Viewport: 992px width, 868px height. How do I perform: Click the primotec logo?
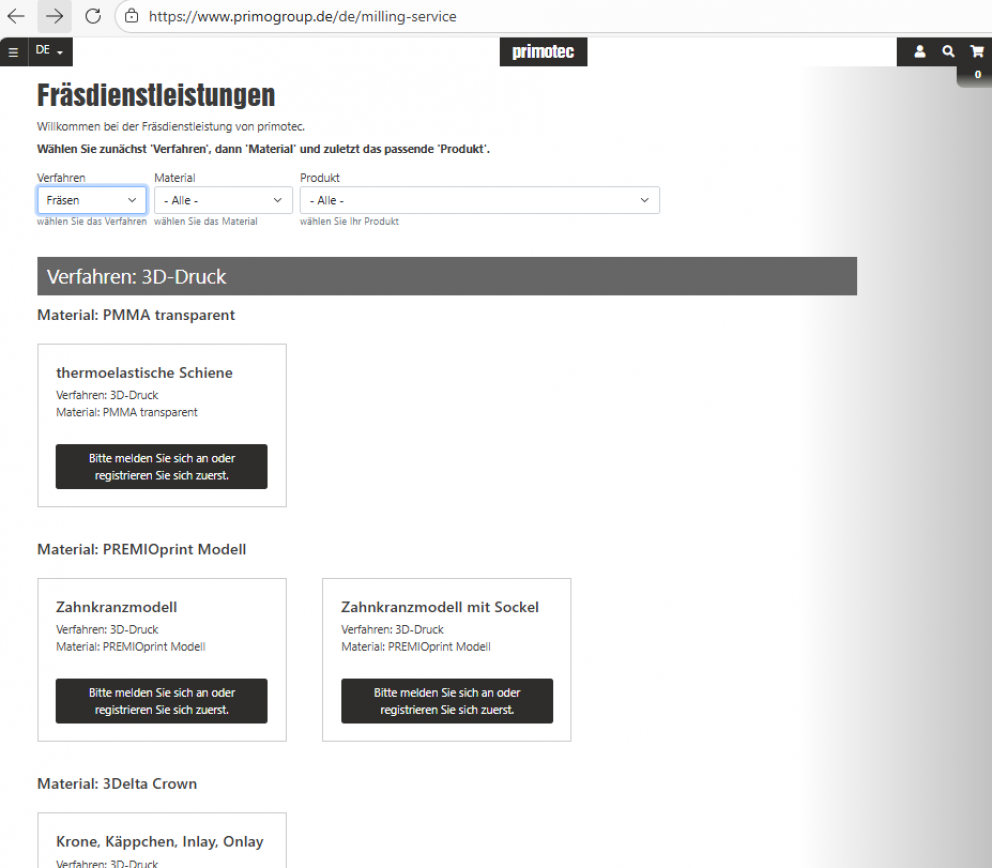point(543,51)
